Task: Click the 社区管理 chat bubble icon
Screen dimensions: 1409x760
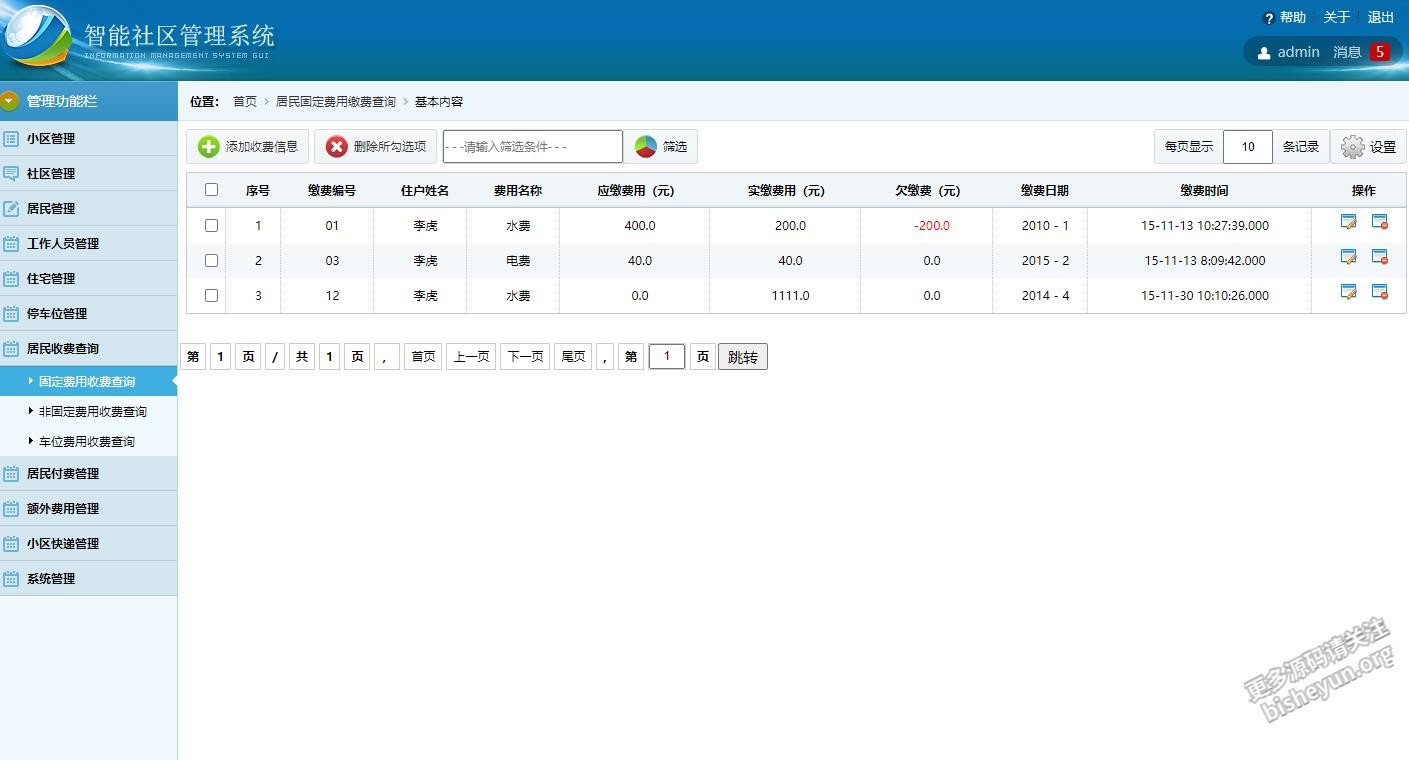Action: point(11,173)
